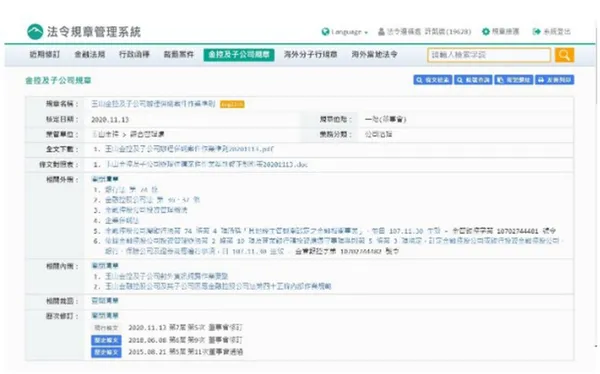
Task: Click the green mountain logo of 法令規章管理系統
Action: (35, 32)
